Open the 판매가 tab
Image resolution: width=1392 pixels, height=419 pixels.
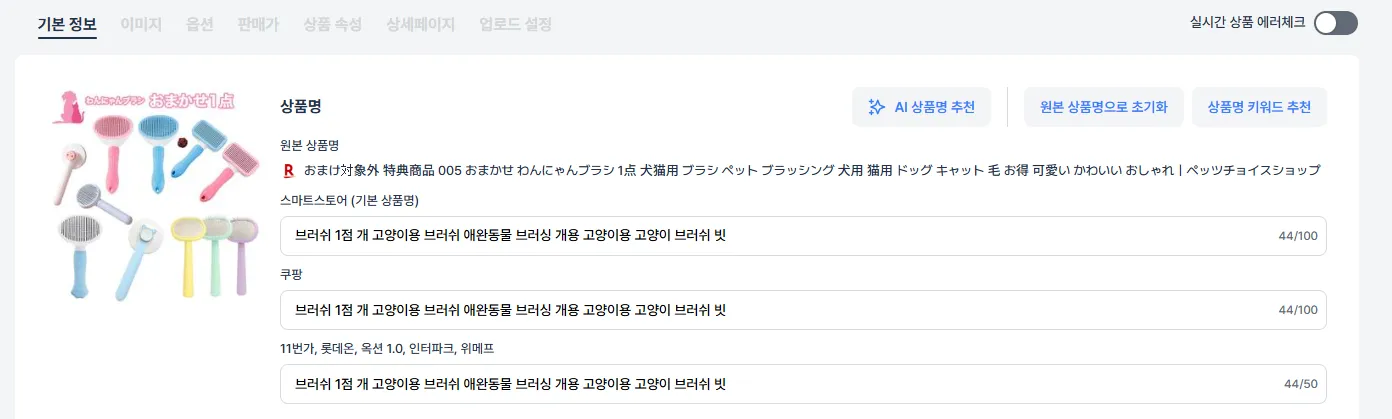259,23
